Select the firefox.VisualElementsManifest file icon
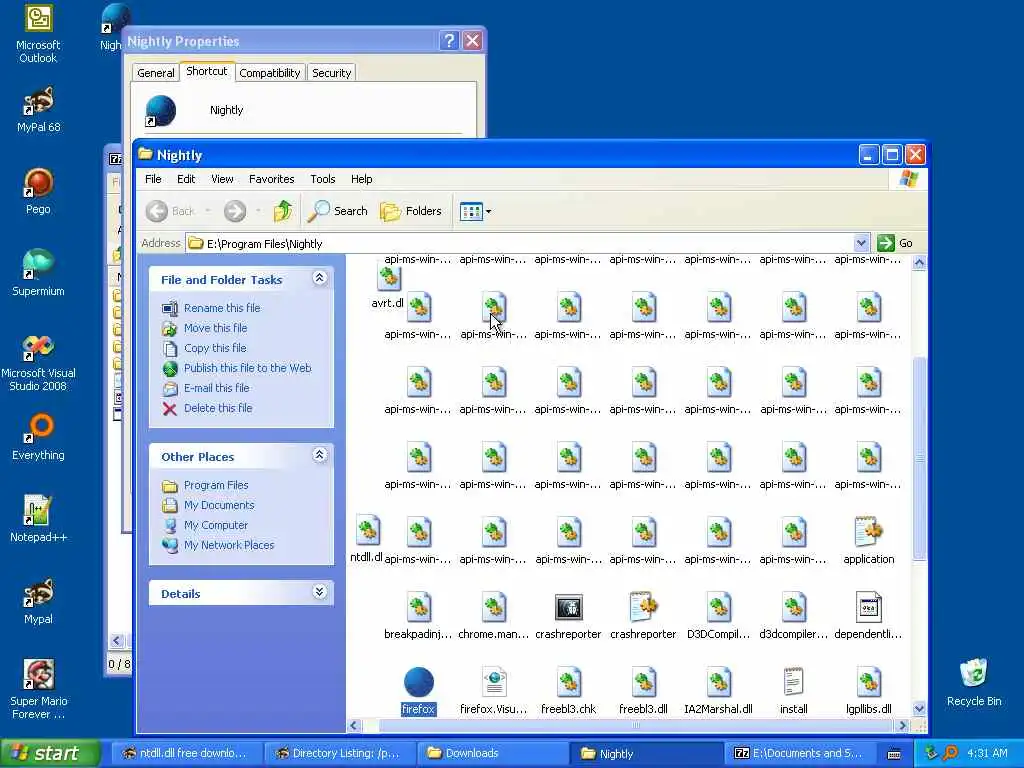Image resolution: width=1024 pixels, height=768 pixels. click(x=494, y=682)
